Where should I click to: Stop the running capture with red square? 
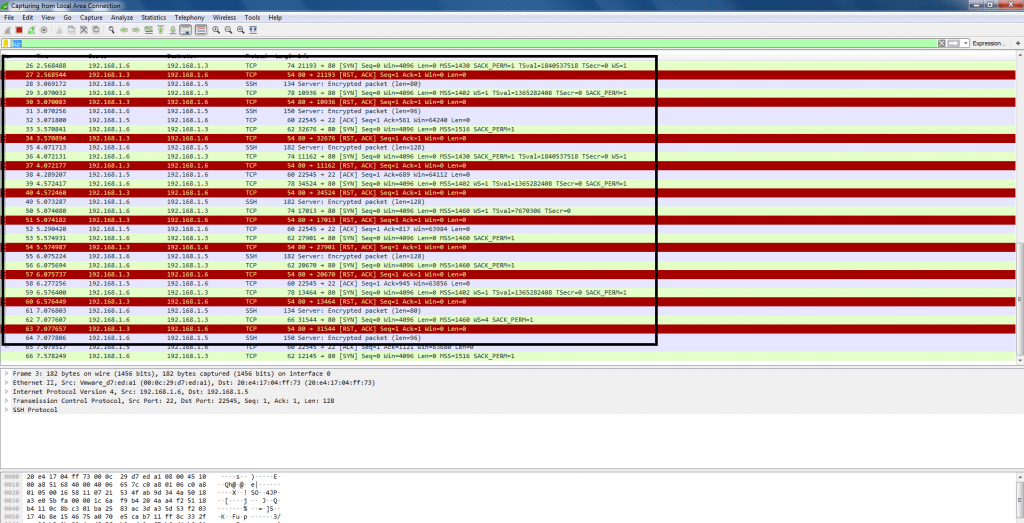19,30
